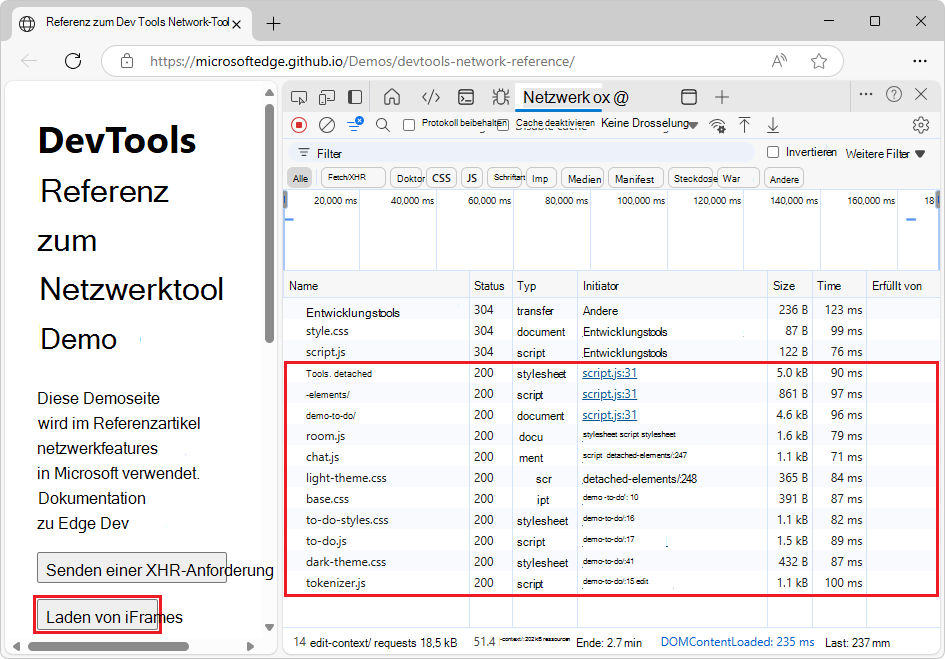Click the record network log icon
Image resolution: width=945 pixels, height=659 pixels.
(x=299, y=125)
